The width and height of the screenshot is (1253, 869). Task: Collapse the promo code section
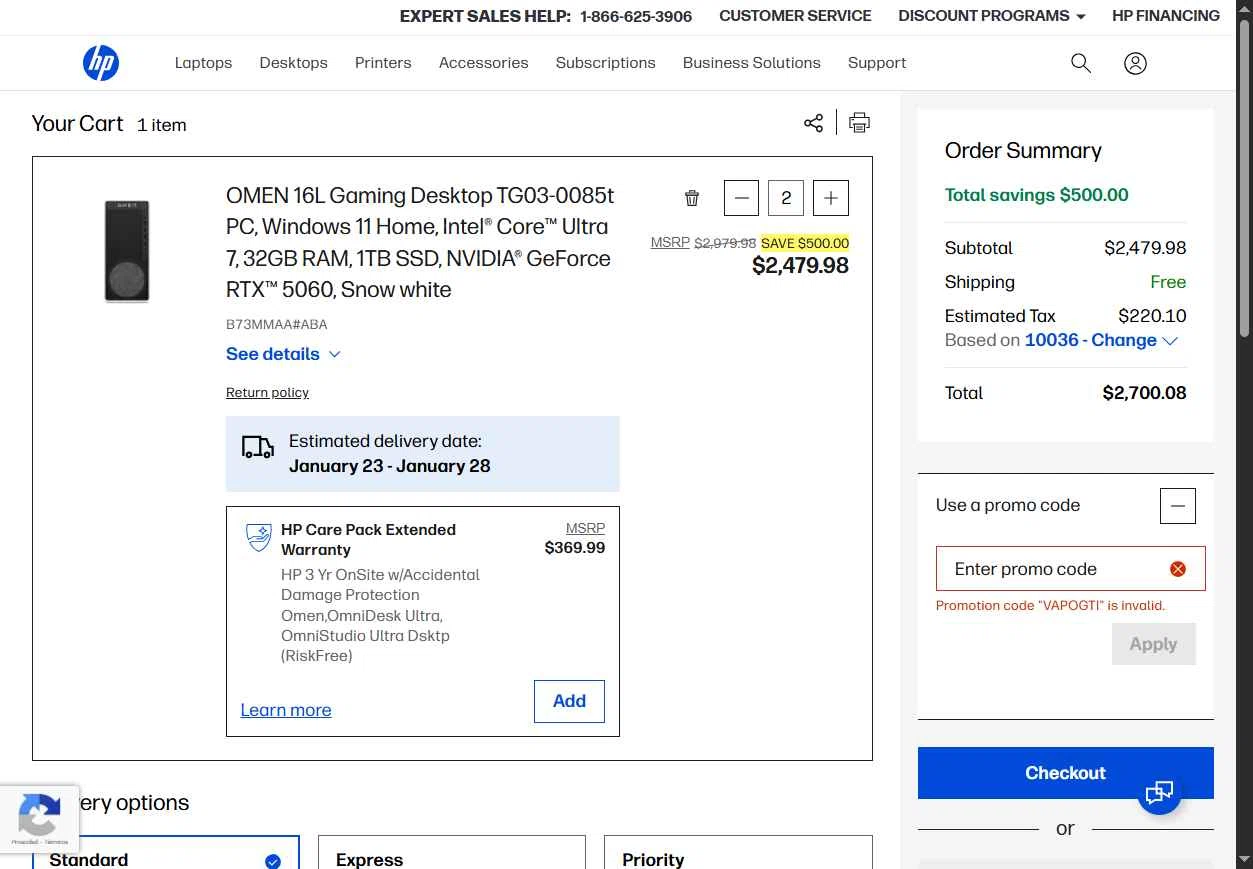(1178, 506)
